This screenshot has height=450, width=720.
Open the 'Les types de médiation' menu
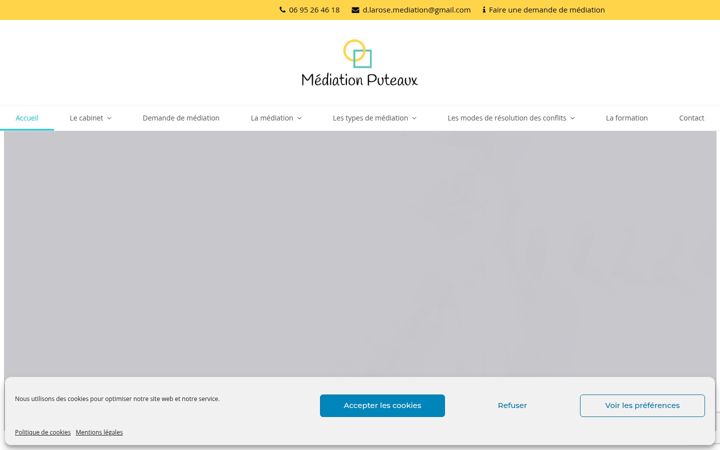point(370,118)
